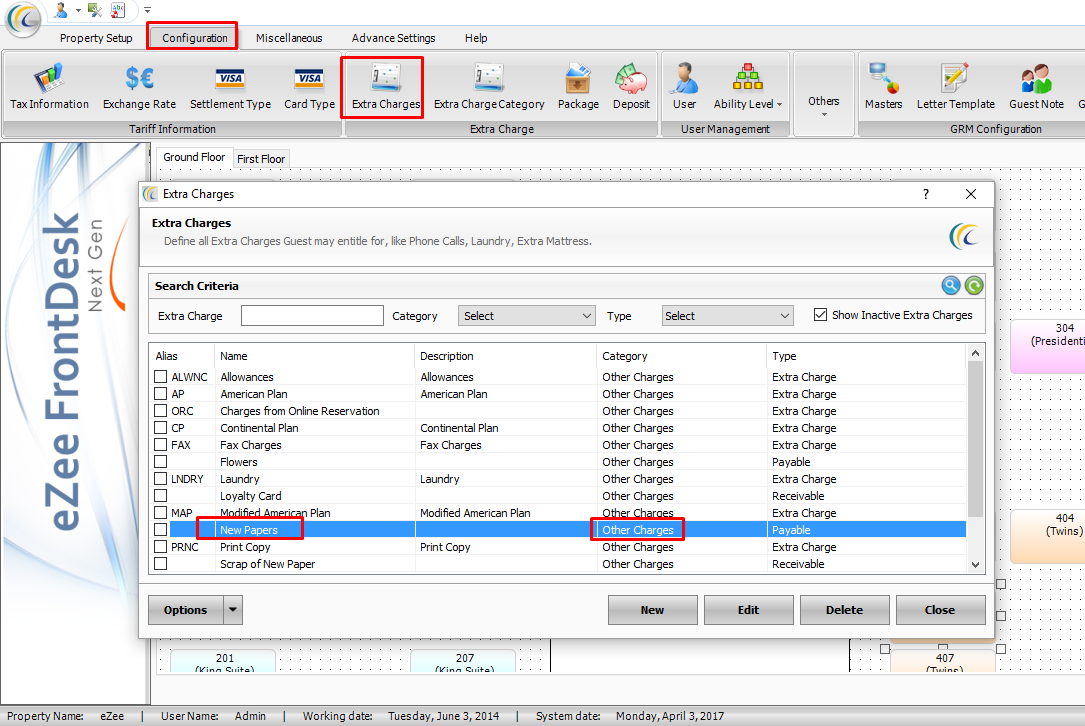Click the green refresh icon in Search Criteria

[974, 285]
